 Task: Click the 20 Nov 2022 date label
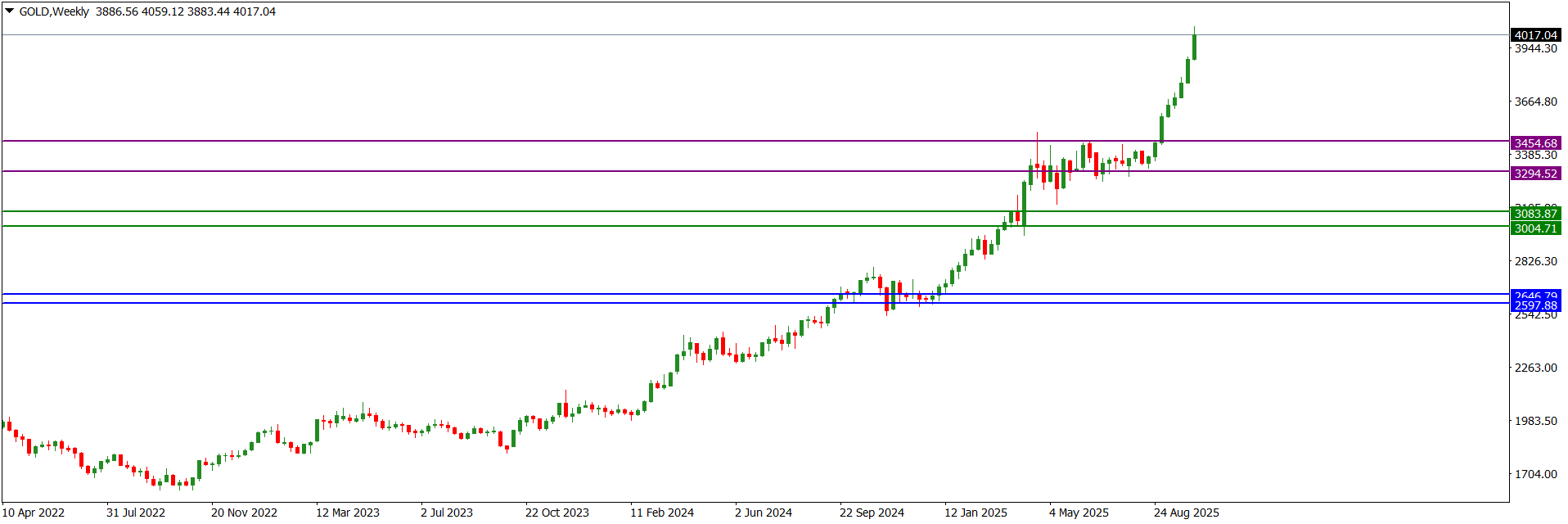point(244,513)
